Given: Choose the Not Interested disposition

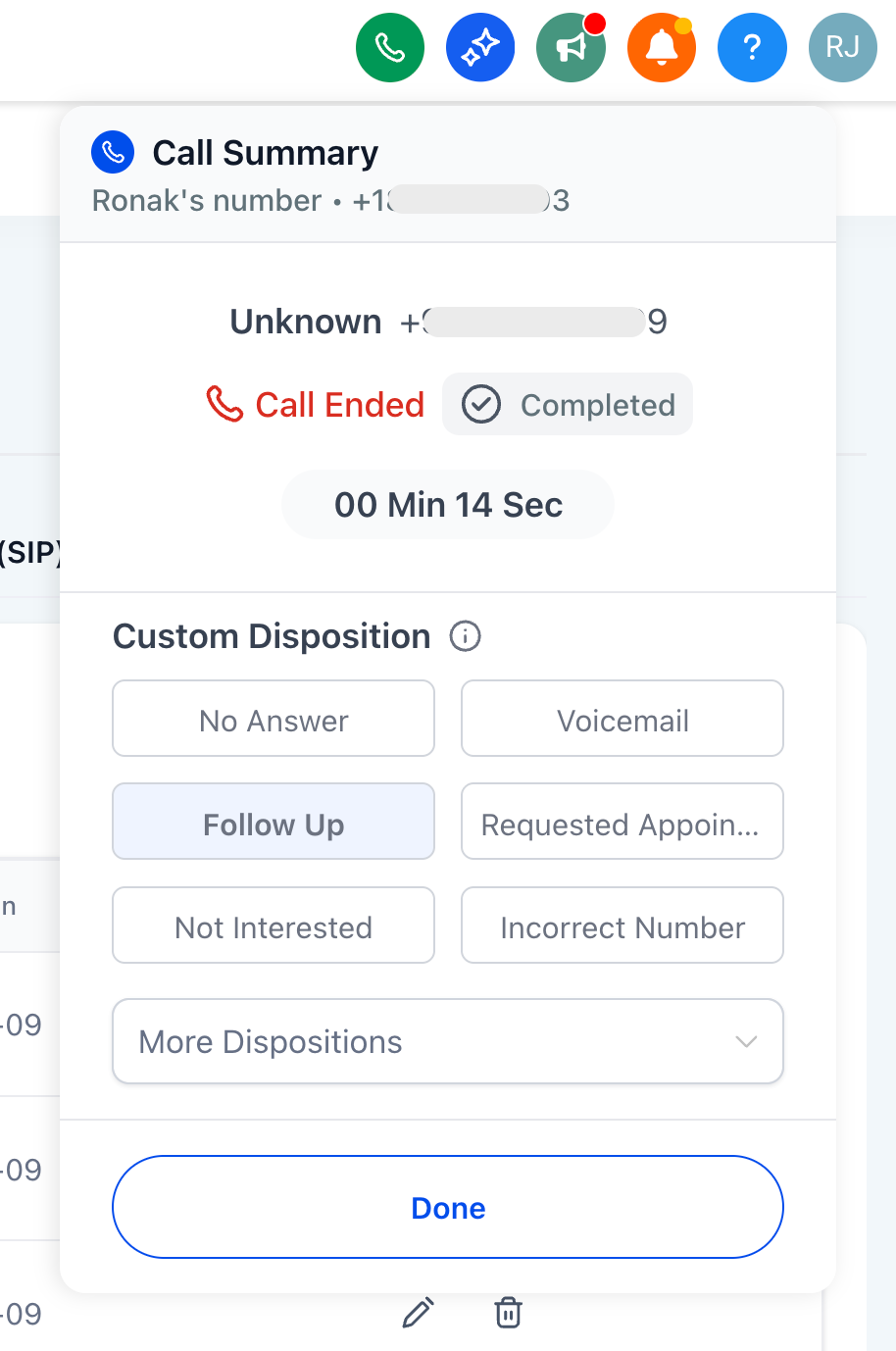Looking at the screenshot, I should (274, 926).
